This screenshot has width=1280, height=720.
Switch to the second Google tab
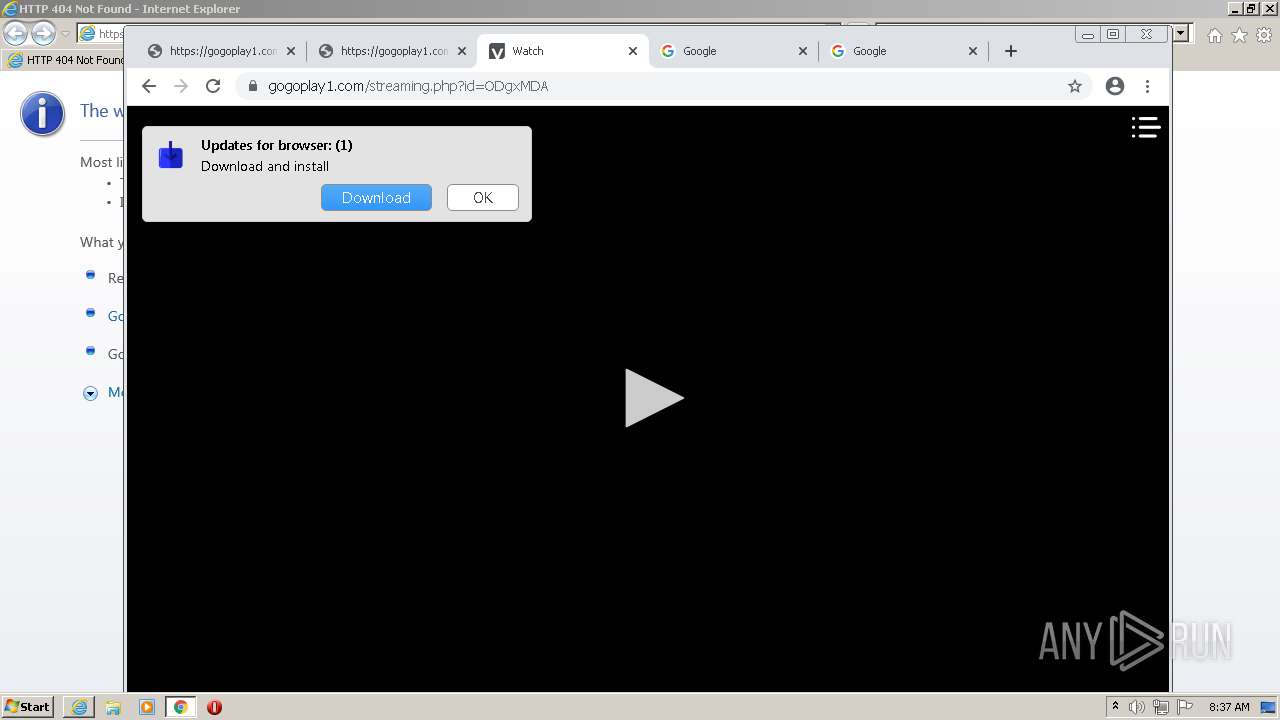point(903,51)
